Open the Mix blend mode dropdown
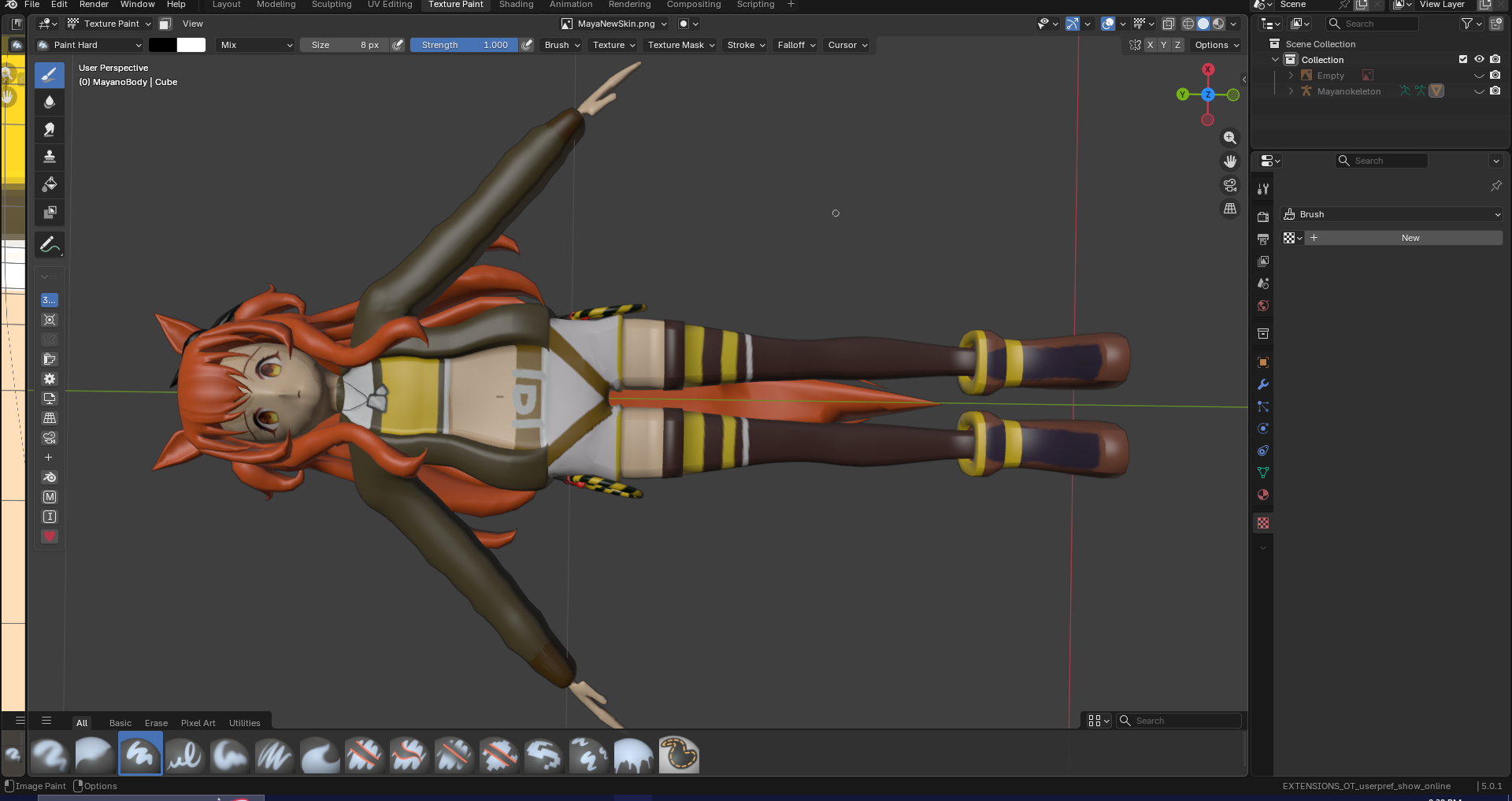This screenshot has height=801, width=1512. (x=256, y=45)
